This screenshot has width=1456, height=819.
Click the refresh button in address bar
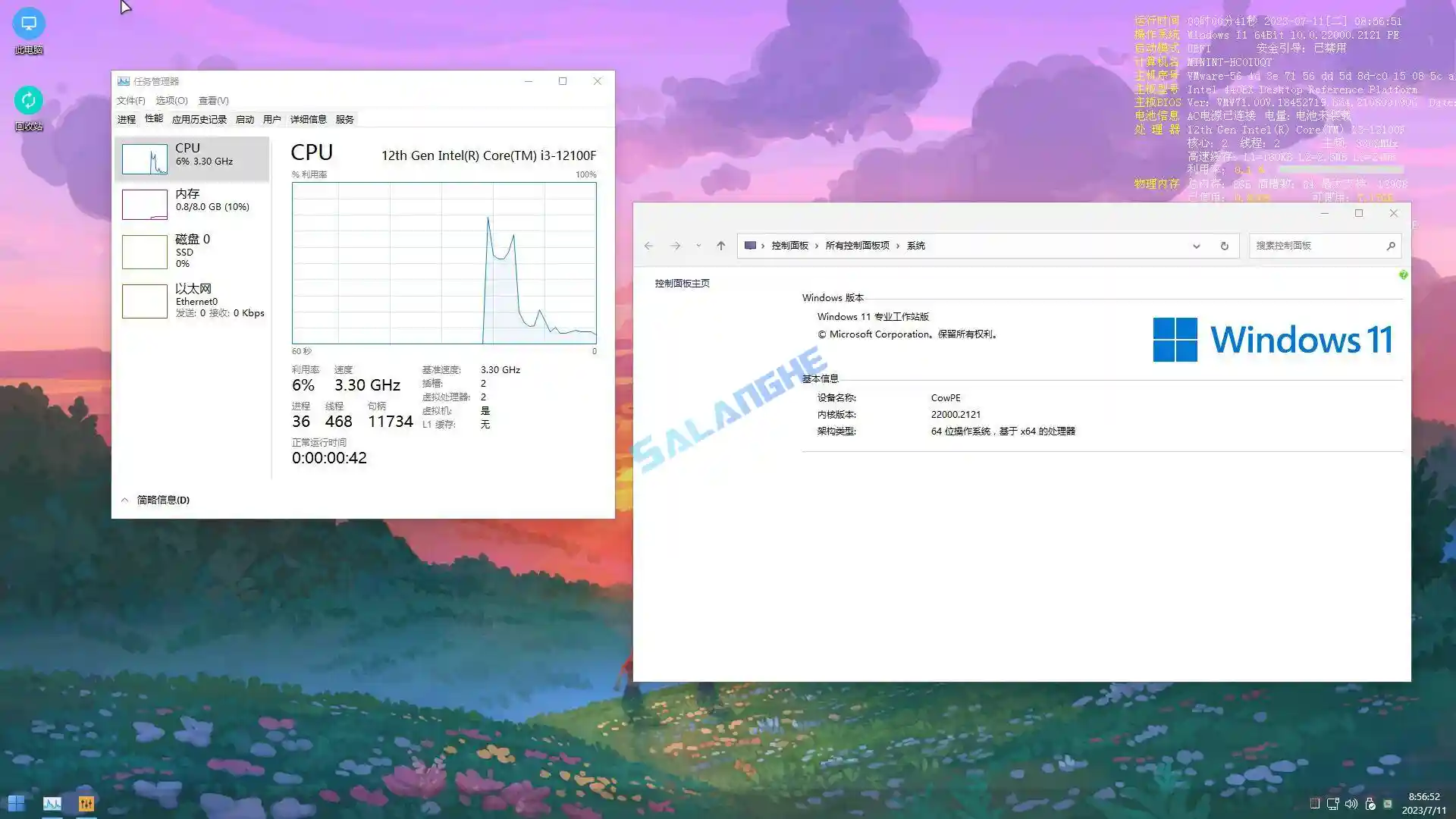tap(1224, 246)
